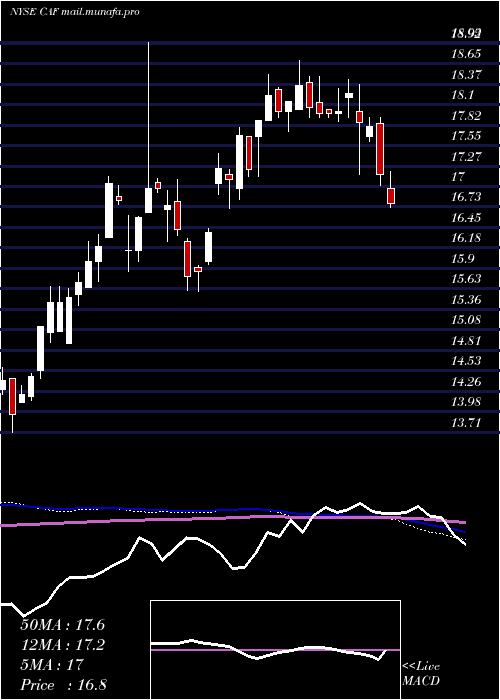The width and height of the screenshot is (500, 700).
Task: Click the 17 price axis label
Action: click(x=458, y=177)
